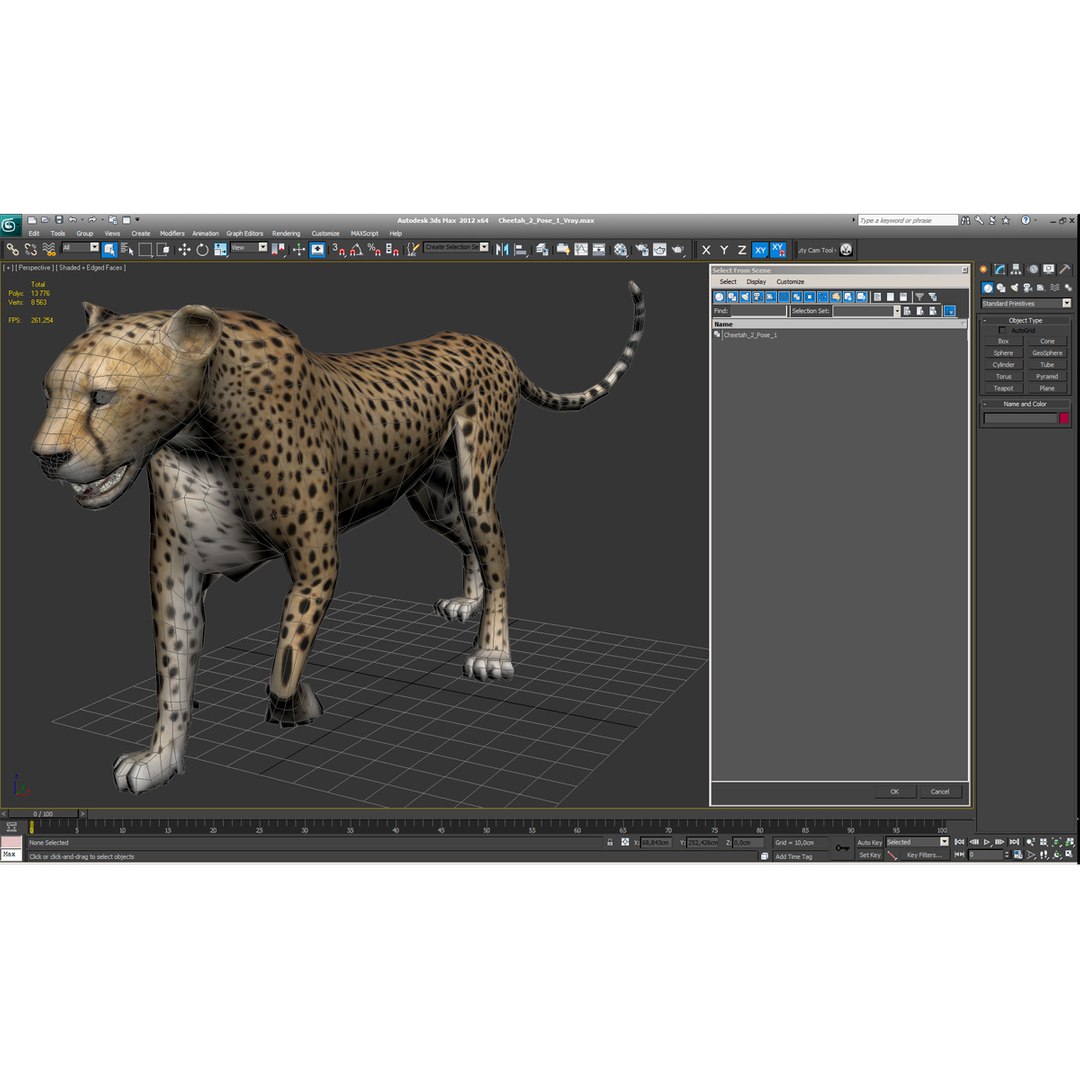Restrict to Z axis

(x=742, y=250)
